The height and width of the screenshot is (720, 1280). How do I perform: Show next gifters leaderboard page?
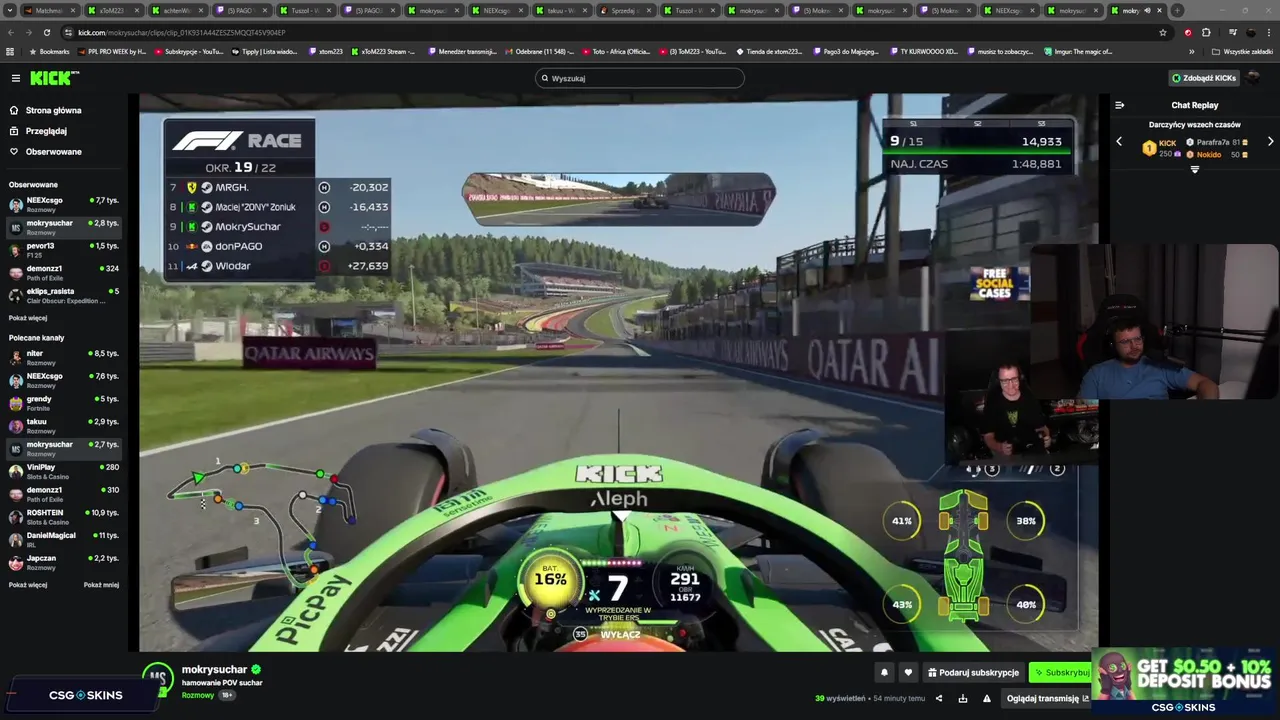pos(1270,142)
